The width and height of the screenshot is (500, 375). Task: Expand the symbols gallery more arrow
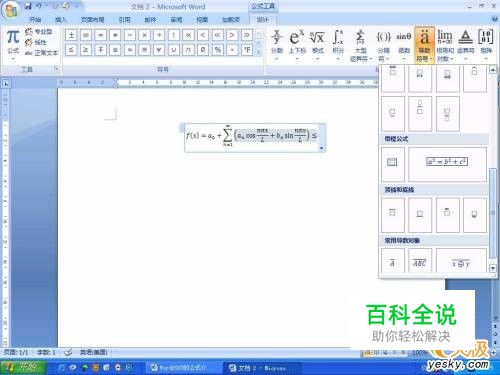(x=259, y=52)
